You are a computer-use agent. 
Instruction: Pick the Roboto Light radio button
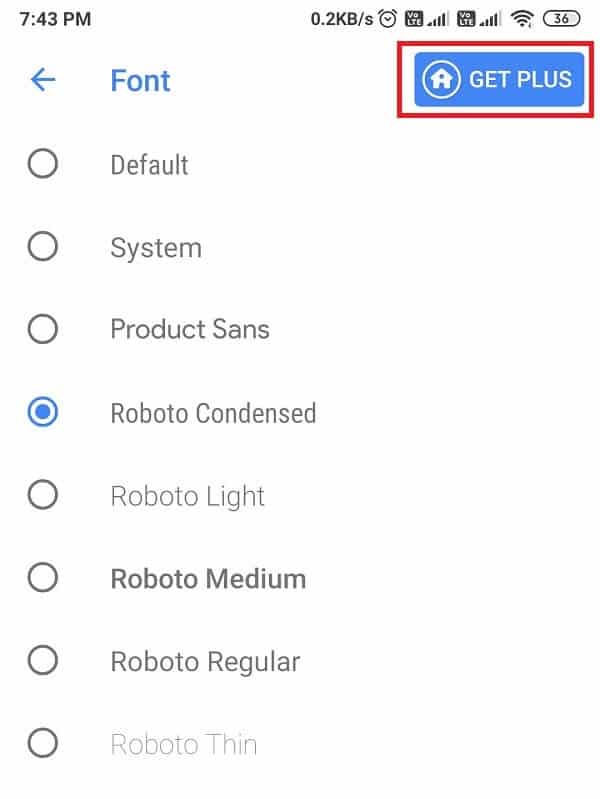[x=43, y=495]
